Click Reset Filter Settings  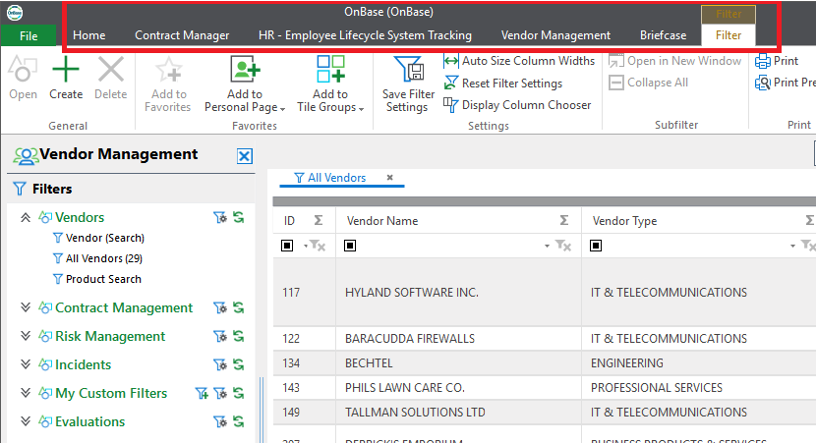(503, 83)
